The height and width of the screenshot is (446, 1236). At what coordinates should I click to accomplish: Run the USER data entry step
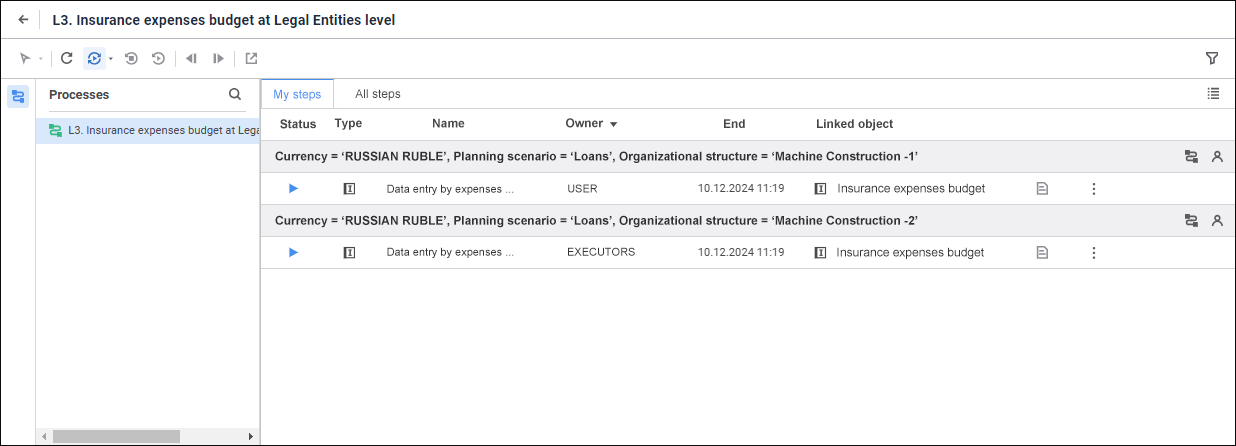coord(293,188)
